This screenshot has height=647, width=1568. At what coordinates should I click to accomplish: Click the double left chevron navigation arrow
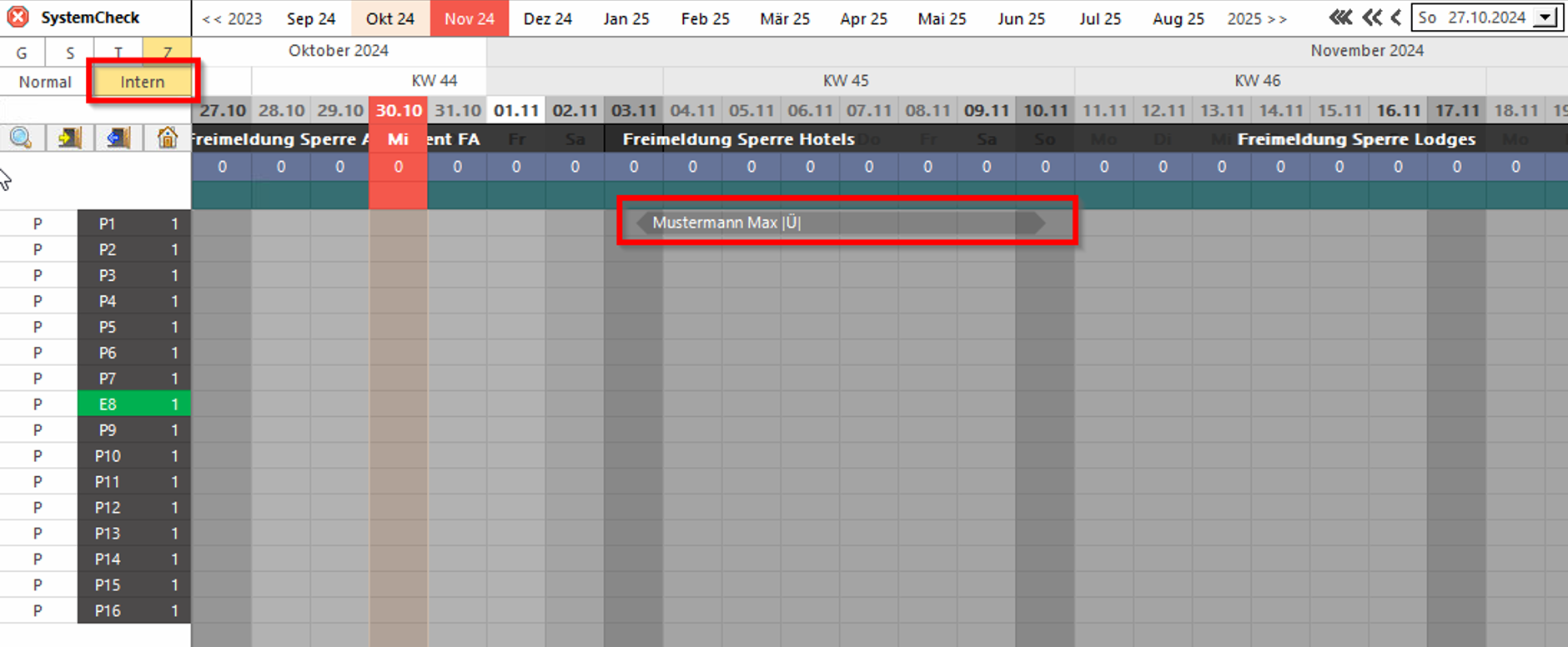[1372, 18]
